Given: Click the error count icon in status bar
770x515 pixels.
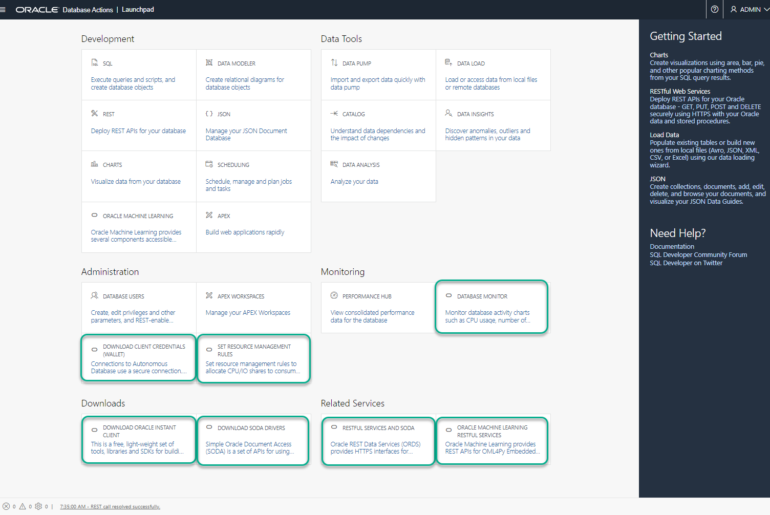Looking at the screenshot, I should 6,506.
